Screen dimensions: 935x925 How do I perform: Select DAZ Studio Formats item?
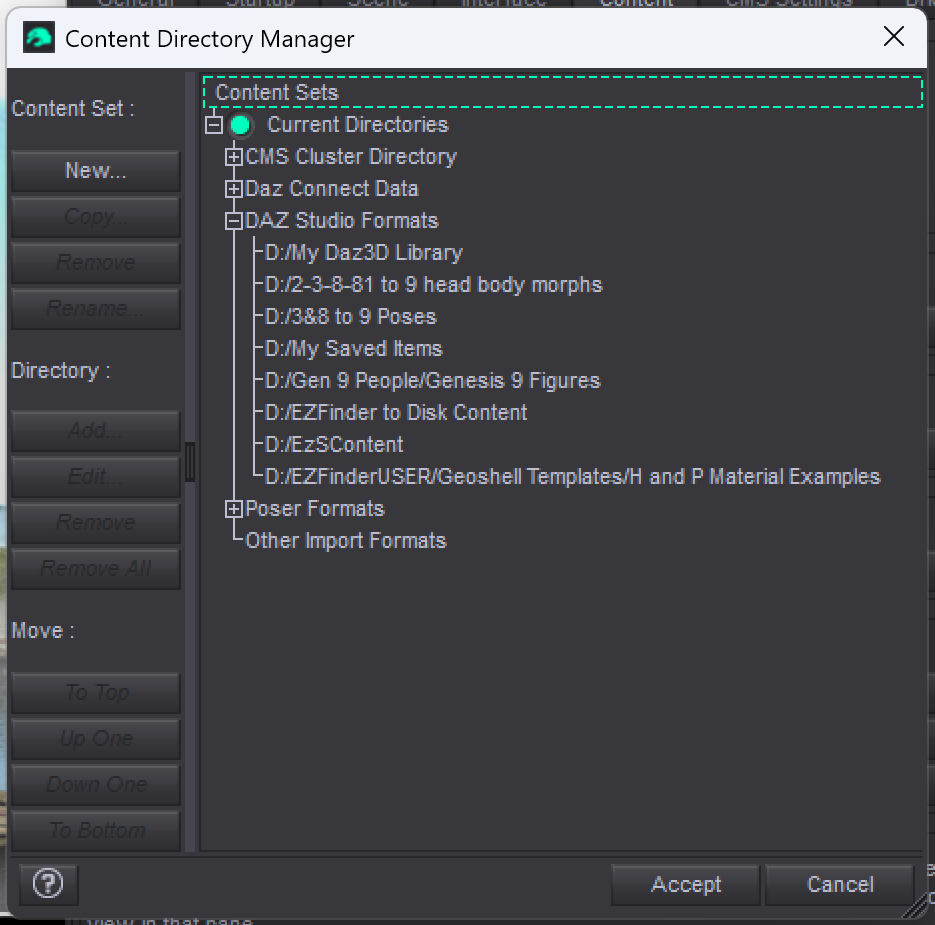tap(342, 221)
